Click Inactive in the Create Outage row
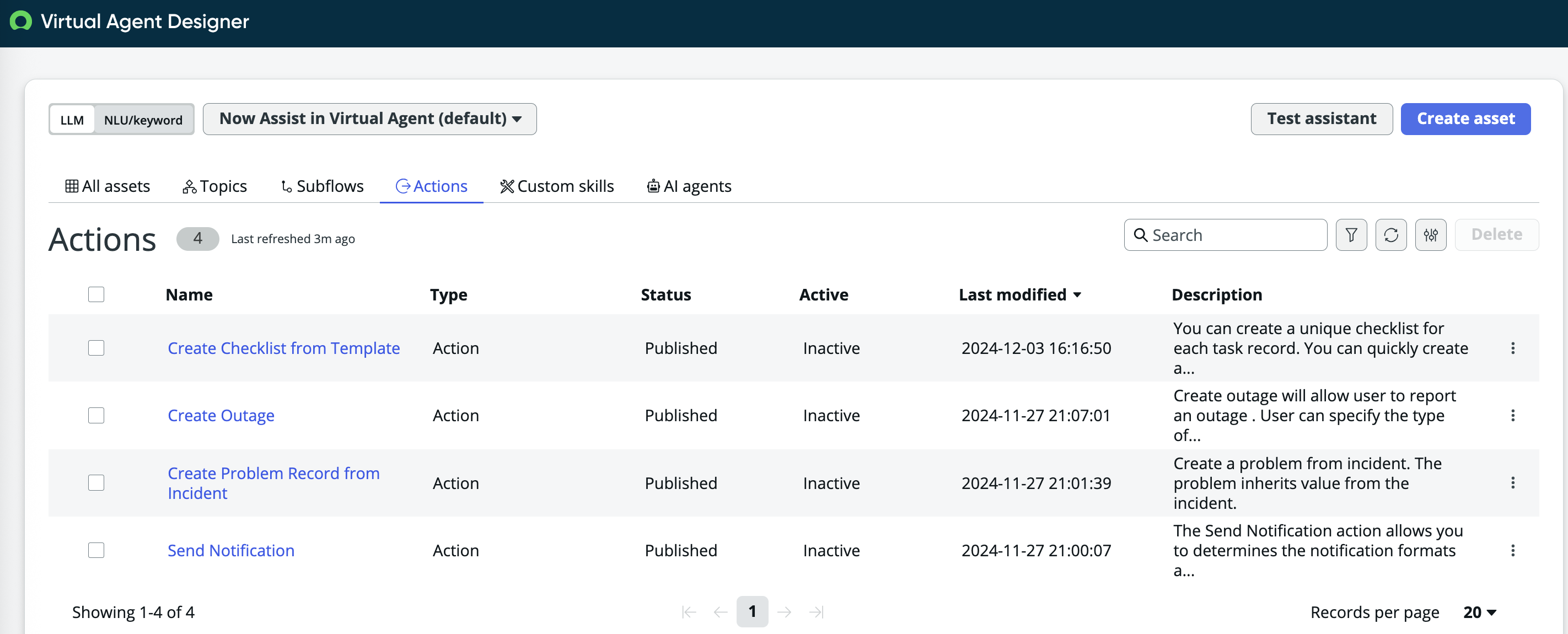Screen dimensions: 1568x634 pyautogui.click(x=831, y=416)
